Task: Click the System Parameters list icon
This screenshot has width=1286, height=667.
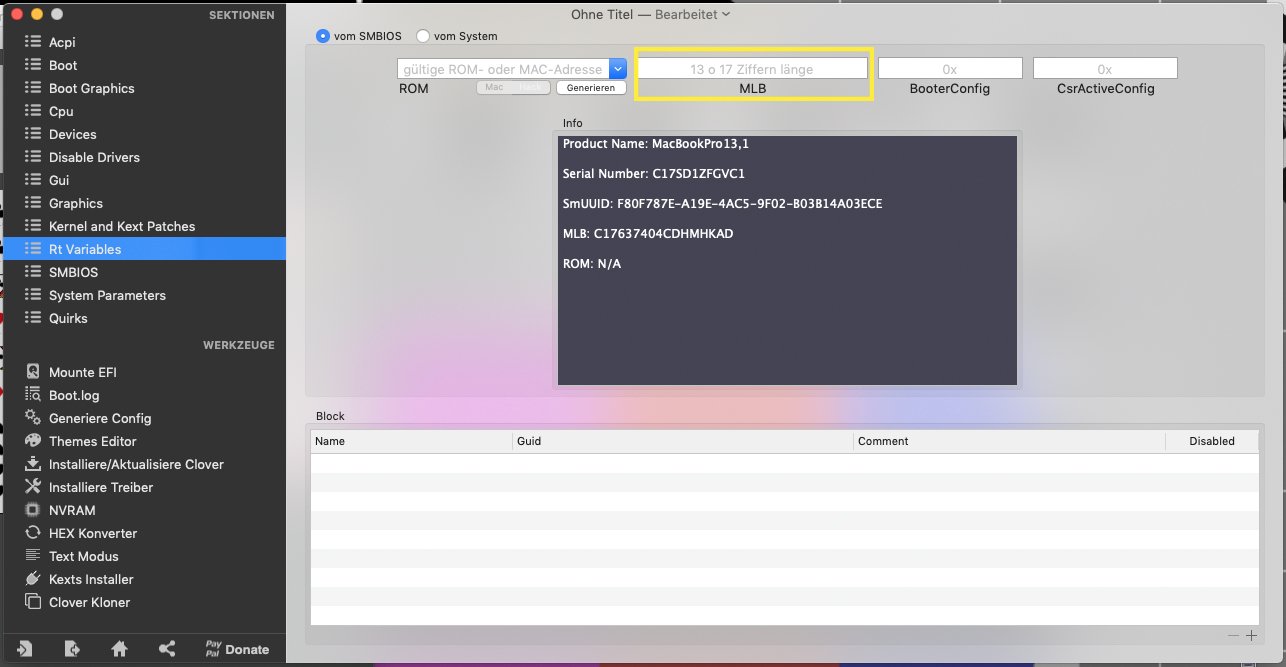Action: tap(32, 295)
